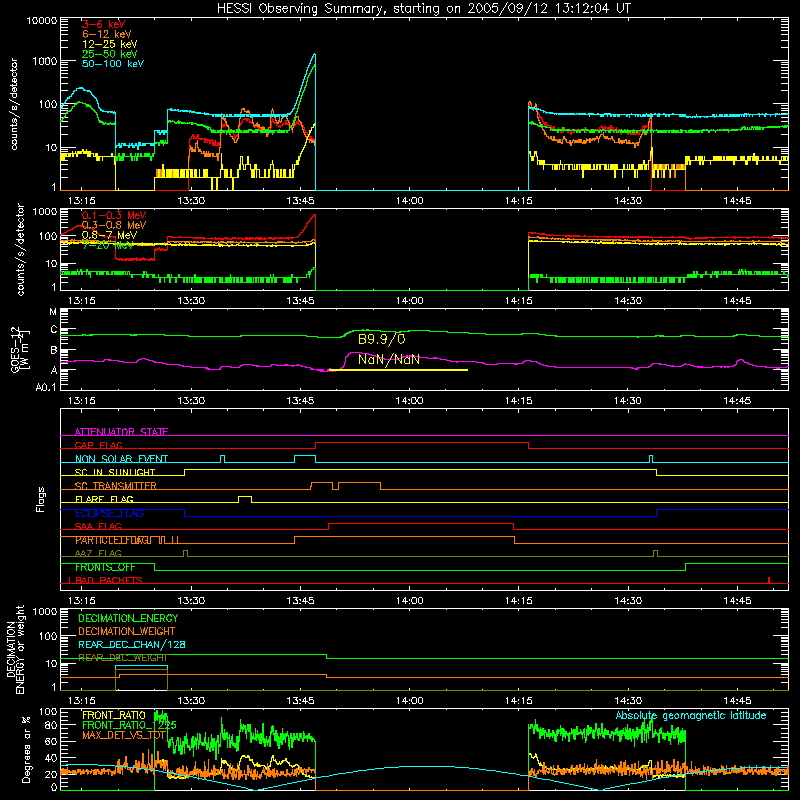This screenshot has height=800, width=800.
Task: Select the 6-12 keV legend label
Action: pyautogui.click(x=107, y=34)
